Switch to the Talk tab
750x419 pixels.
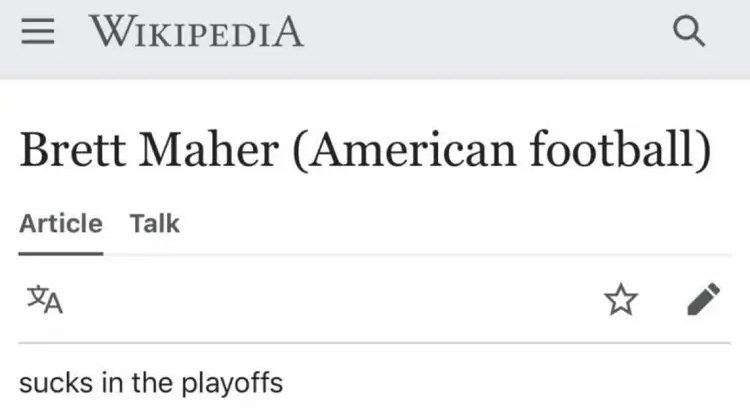[x=154, y=223]
